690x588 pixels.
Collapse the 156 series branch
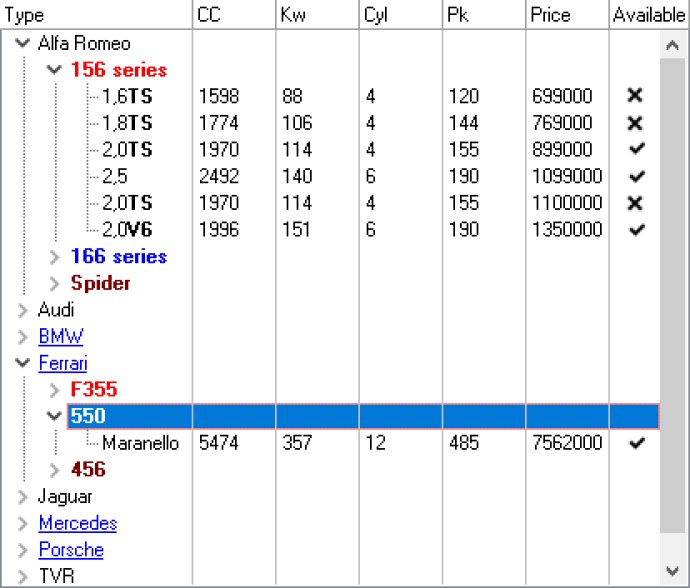[54, 70]
